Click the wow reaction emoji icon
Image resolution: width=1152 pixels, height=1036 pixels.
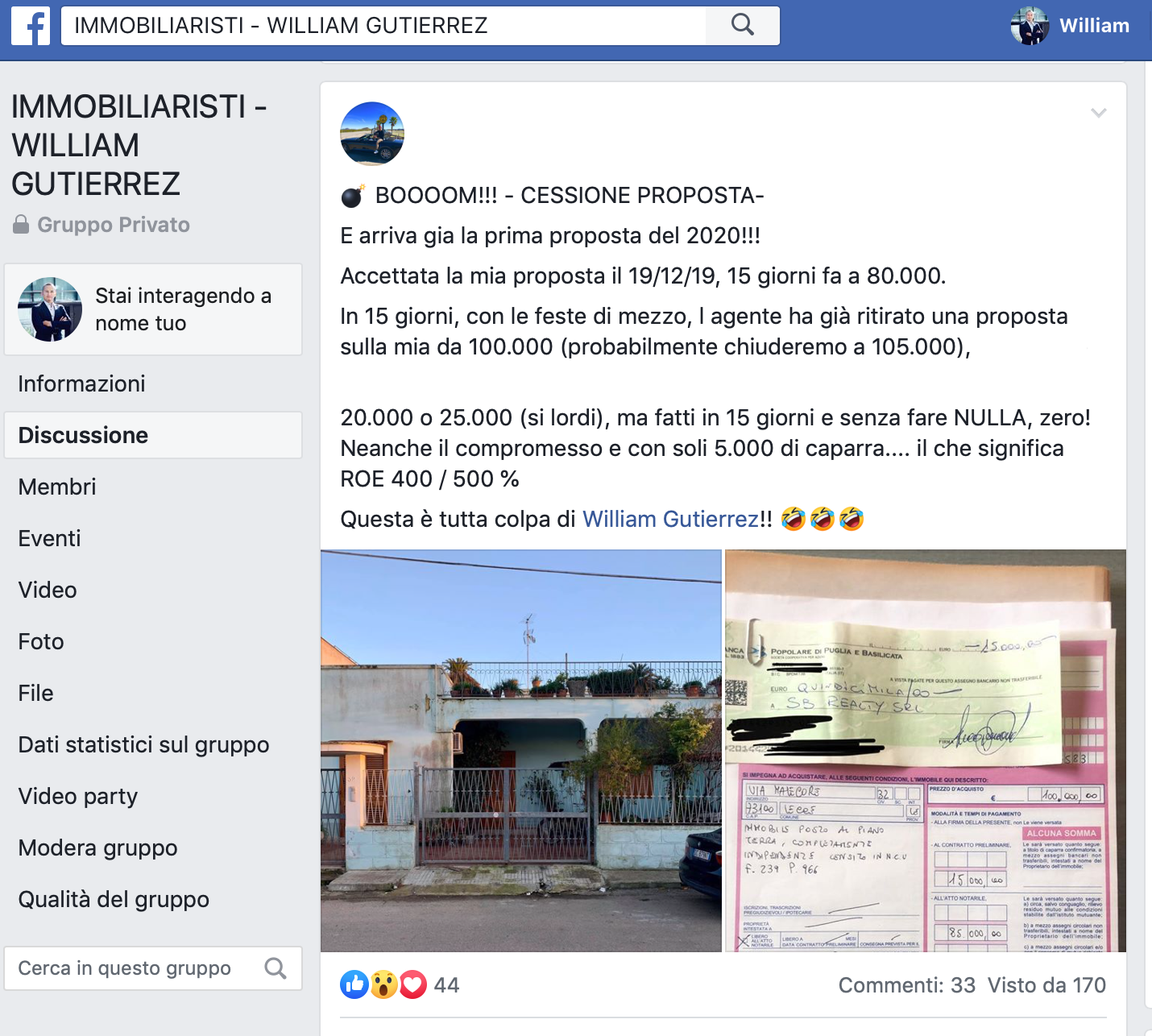tap(383, 984)
